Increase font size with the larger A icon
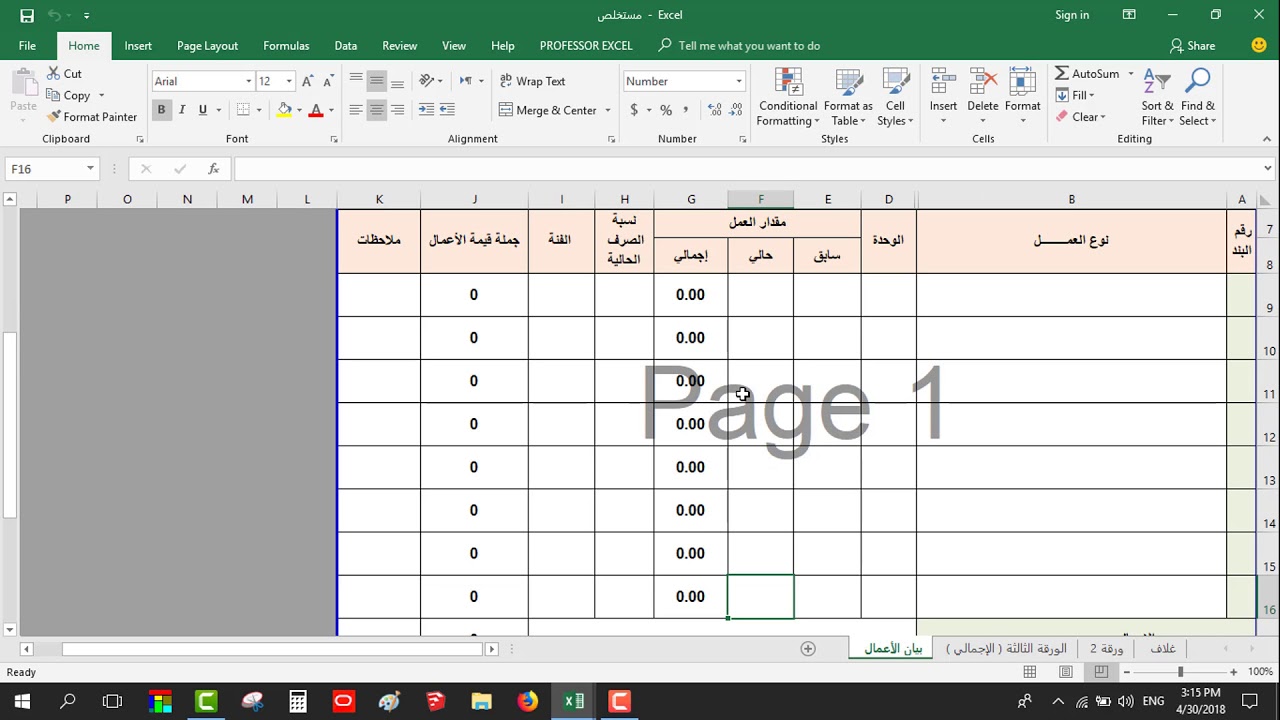 [308, 81]
